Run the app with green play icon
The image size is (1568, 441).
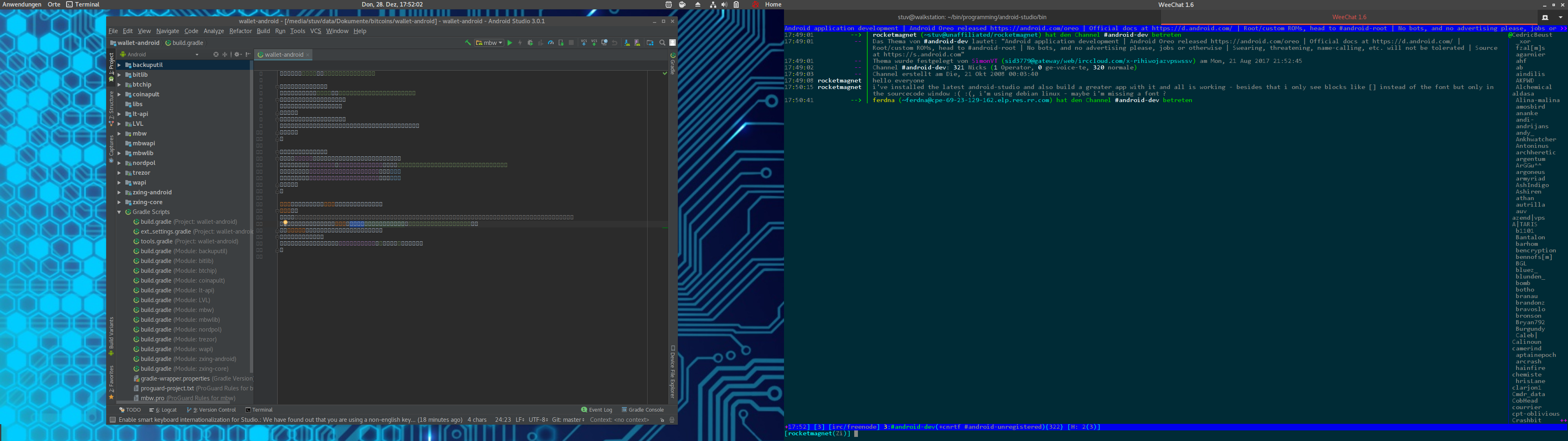(x=510, y=42)
